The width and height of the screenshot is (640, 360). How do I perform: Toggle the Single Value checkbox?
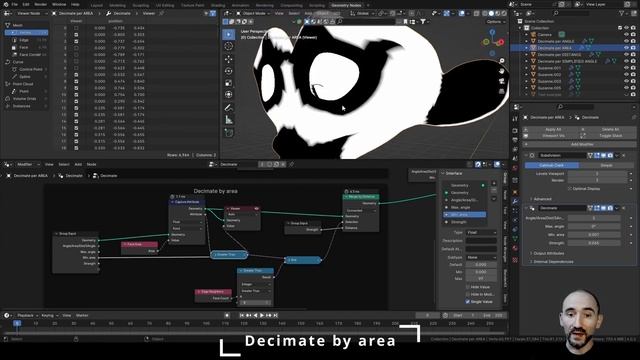468,302
